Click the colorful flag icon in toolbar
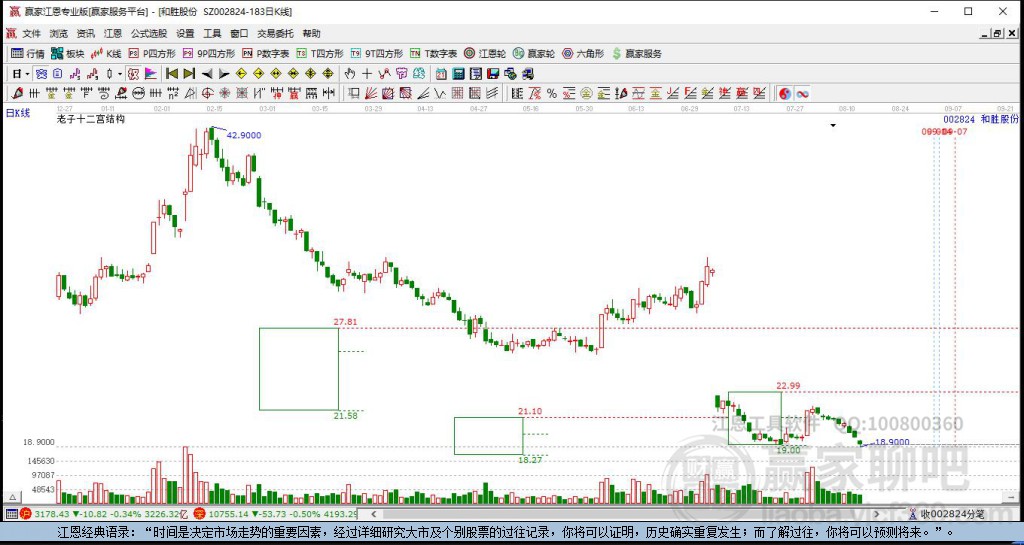 151,74
